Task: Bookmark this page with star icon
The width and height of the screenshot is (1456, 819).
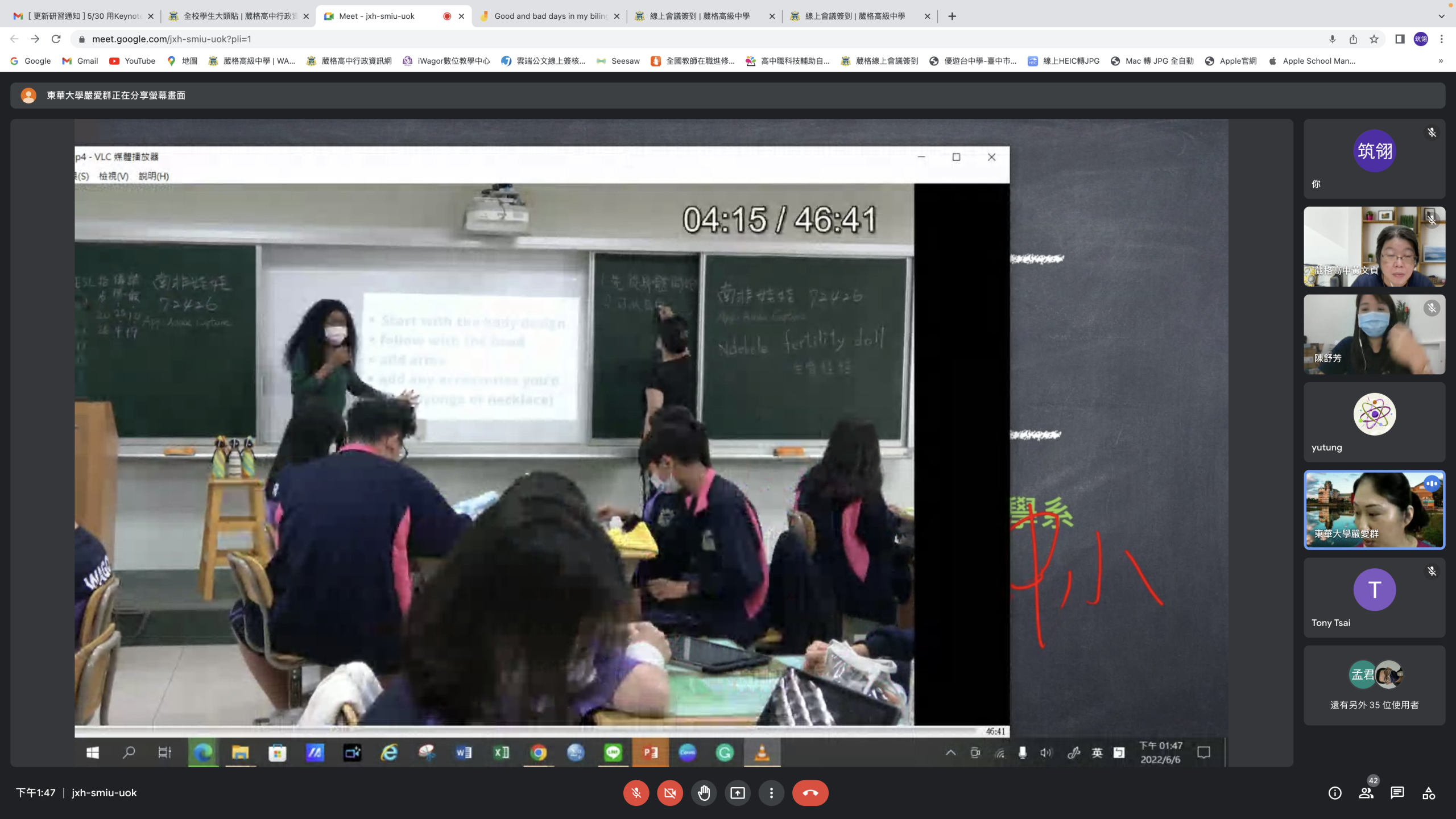Action: pos(1374,39)
